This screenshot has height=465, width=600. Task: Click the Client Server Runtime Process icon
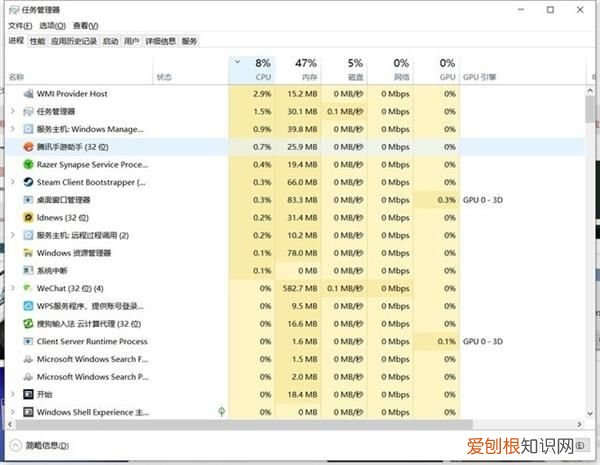(28, 341)
